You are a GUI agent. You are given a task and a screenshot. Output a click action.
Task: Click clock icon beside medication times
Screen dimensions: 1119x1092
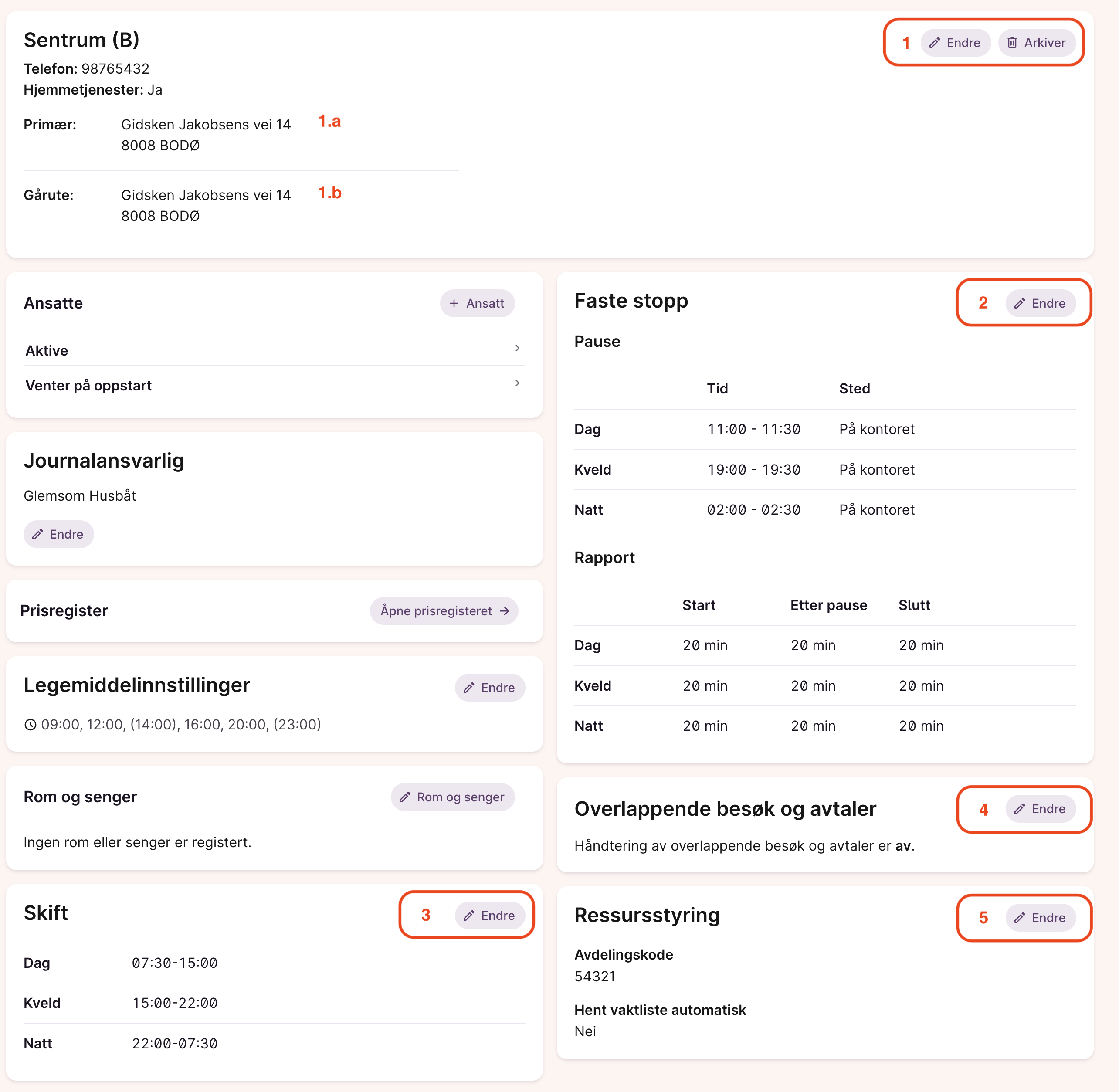[x=31, y=725]
